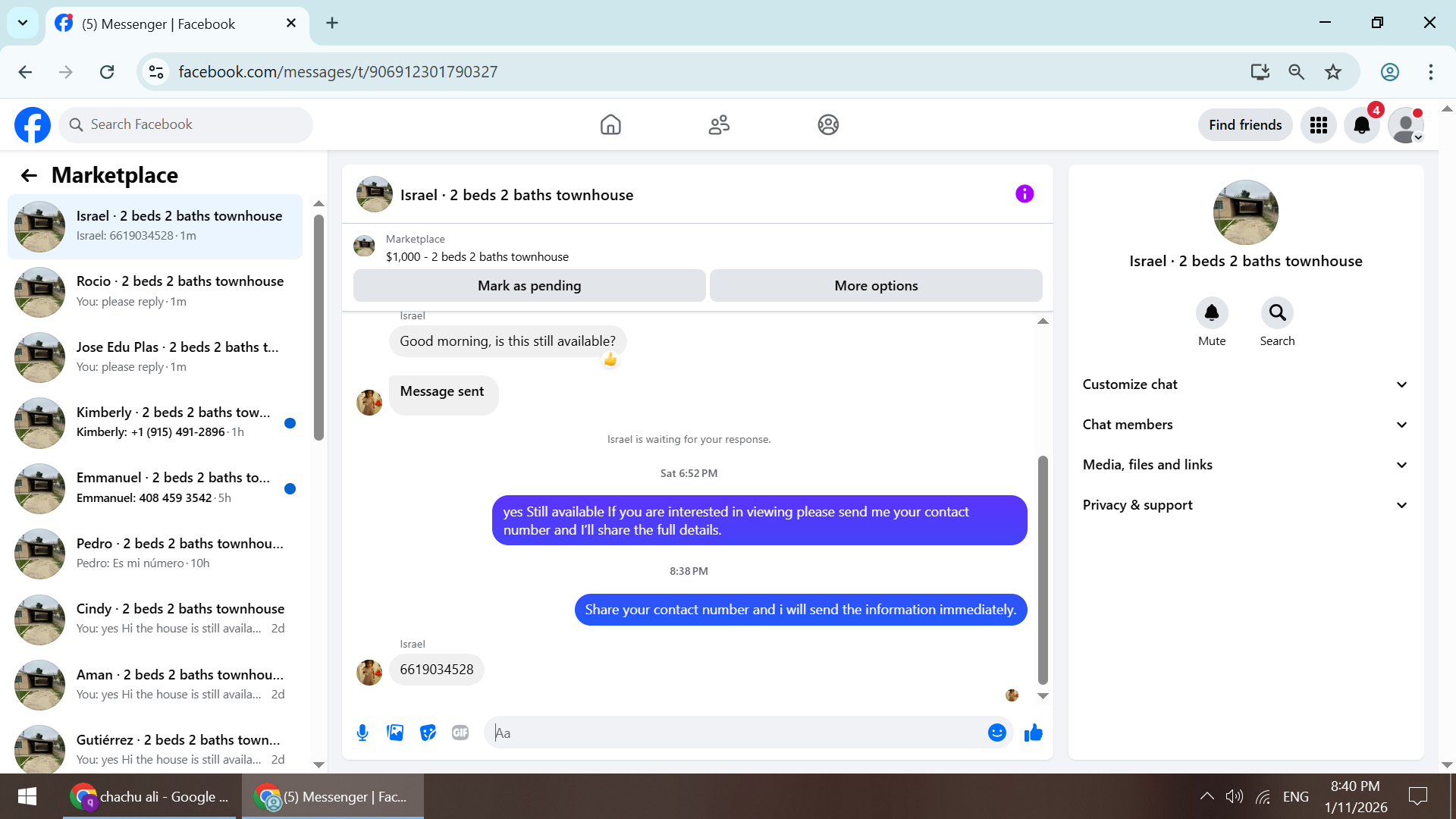Click the conversation list scrollbar
The height and width of the screenshot is (819, 1456).
pos(318,328)
